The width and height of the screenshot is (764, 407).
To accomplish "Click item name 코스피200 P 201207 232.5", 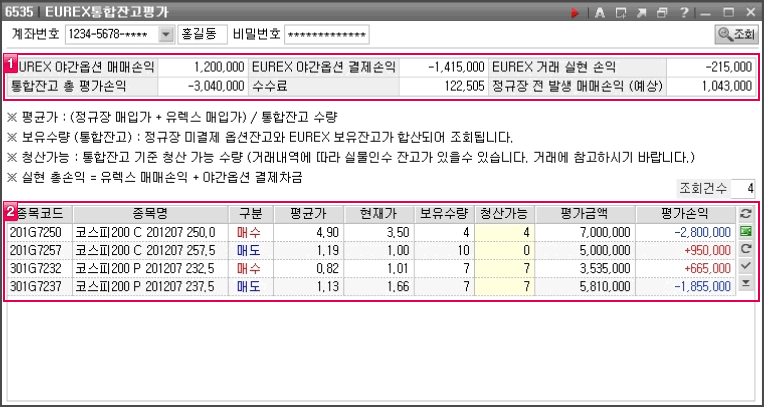I will [x=151, y=268].
